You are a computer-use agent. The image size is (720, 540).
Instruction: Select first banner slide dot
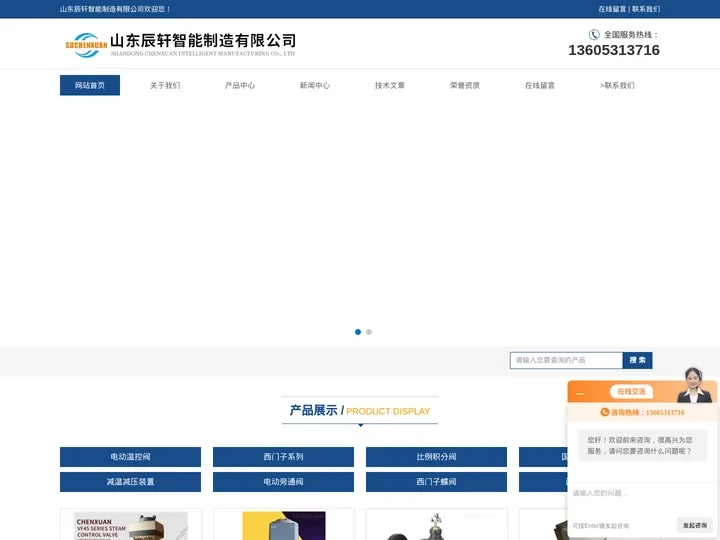pos(358,332)
